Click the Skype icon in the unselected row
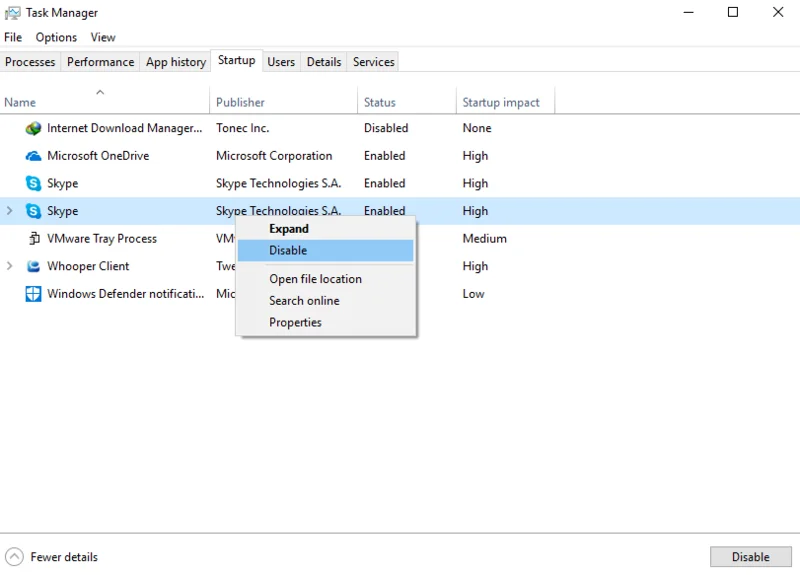This screenshot has height=575, width=800. tap(33, 183)
